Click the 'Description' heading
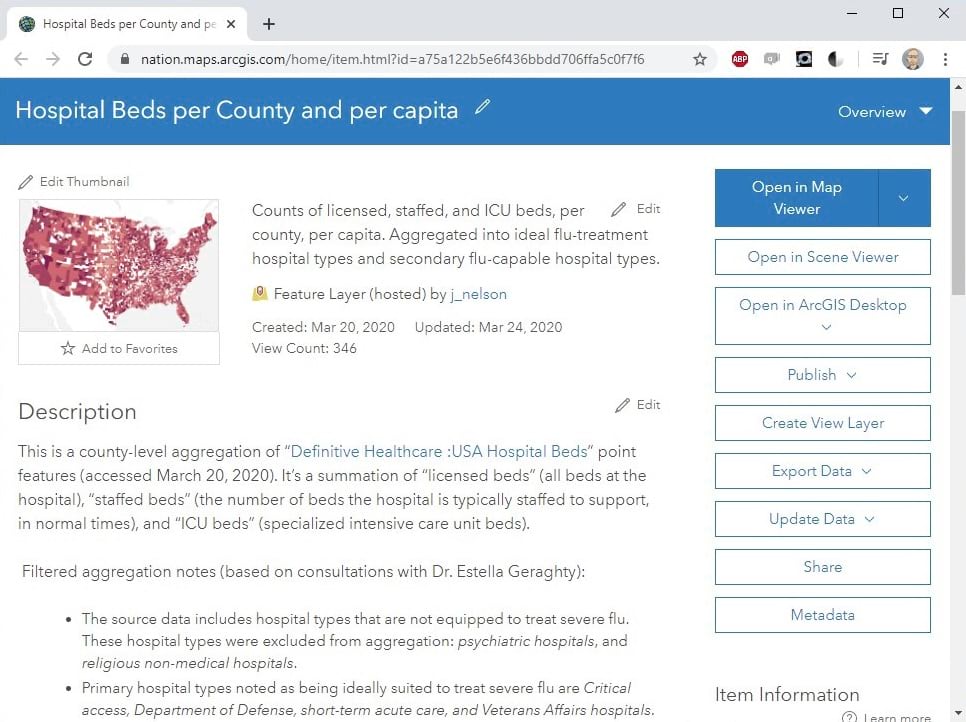The width and height of the screenshot is (966, 722). click(78, 412)
